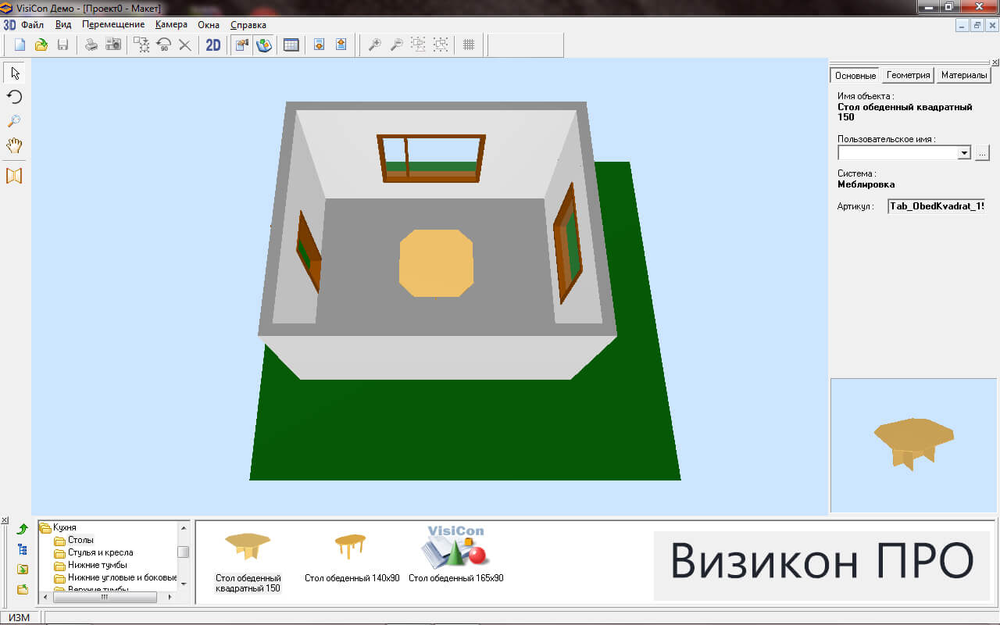
Task: Select the Стулья и кресла folder
Action: [x=100, y=553]
